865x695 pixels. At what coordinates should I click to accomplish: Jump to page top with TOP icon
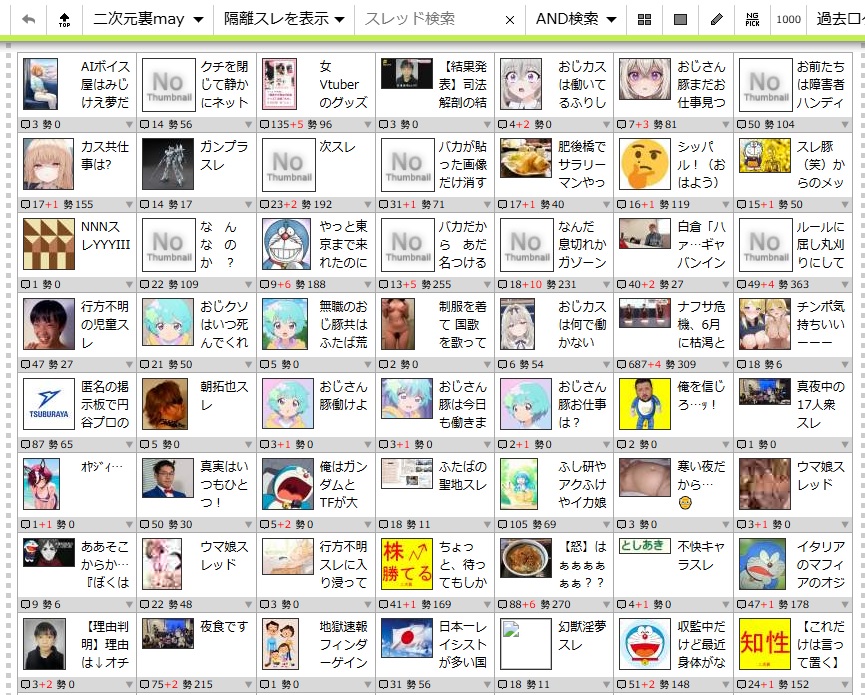[65, 19]
